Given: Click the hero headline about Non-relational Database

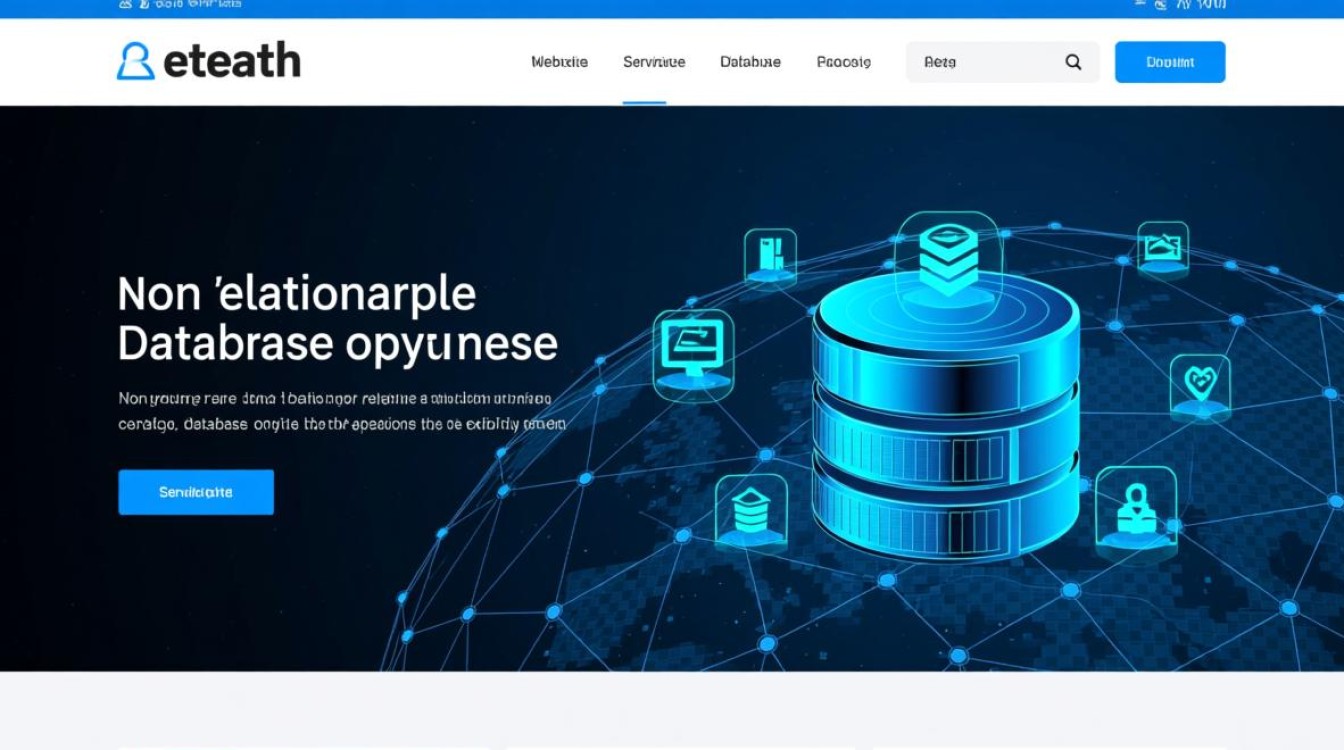Looking at the screenshot, I should [337, 319].
